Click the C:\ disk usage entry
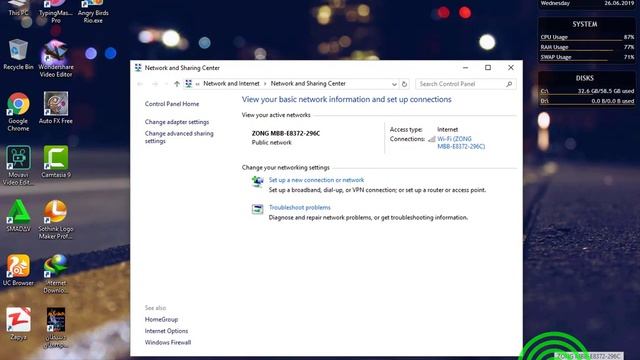This screenshot has width=640, height=360. tap(587, 91)
